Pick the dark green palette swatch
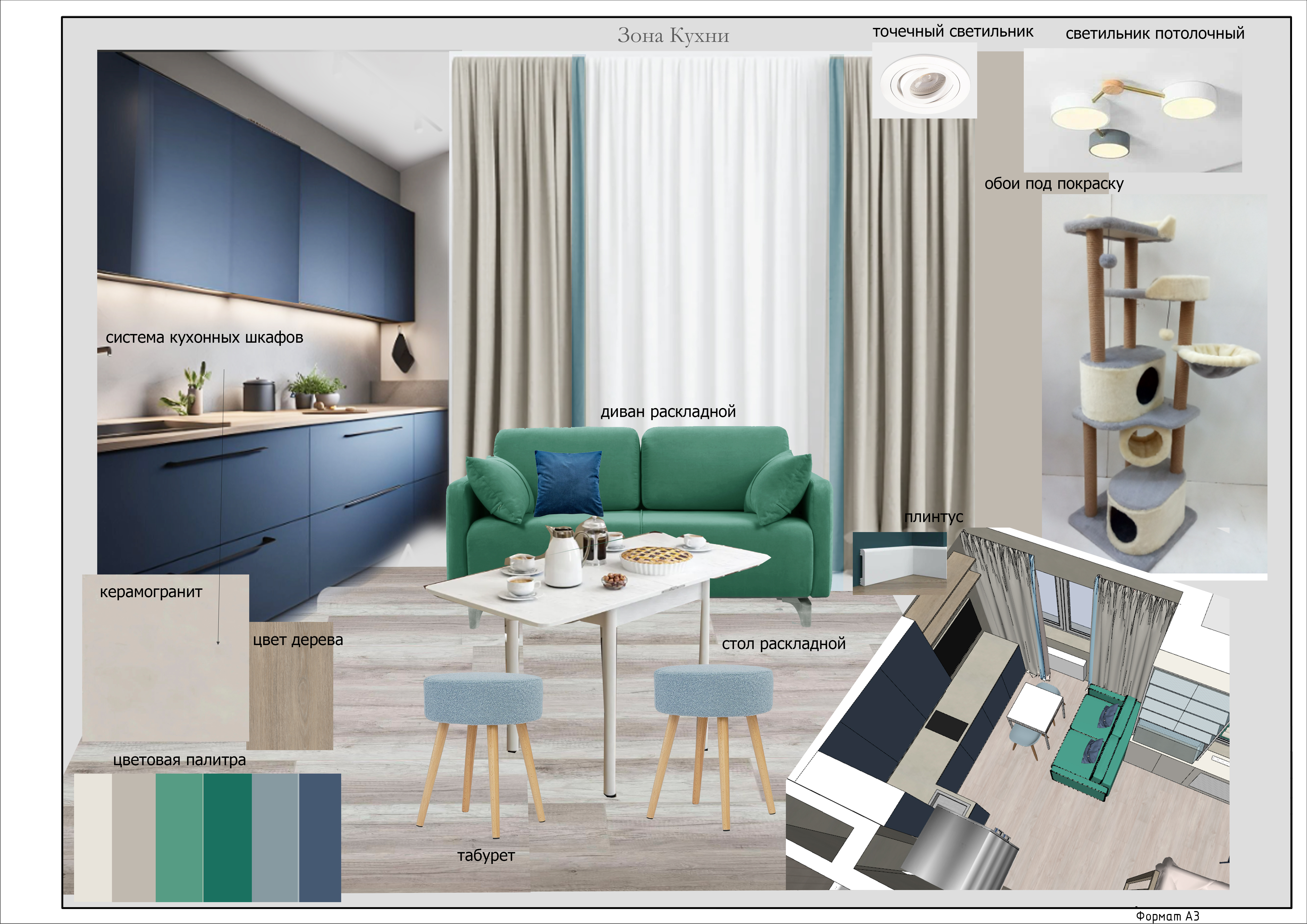Screen dimensions: 1307x924 point(227,838)
